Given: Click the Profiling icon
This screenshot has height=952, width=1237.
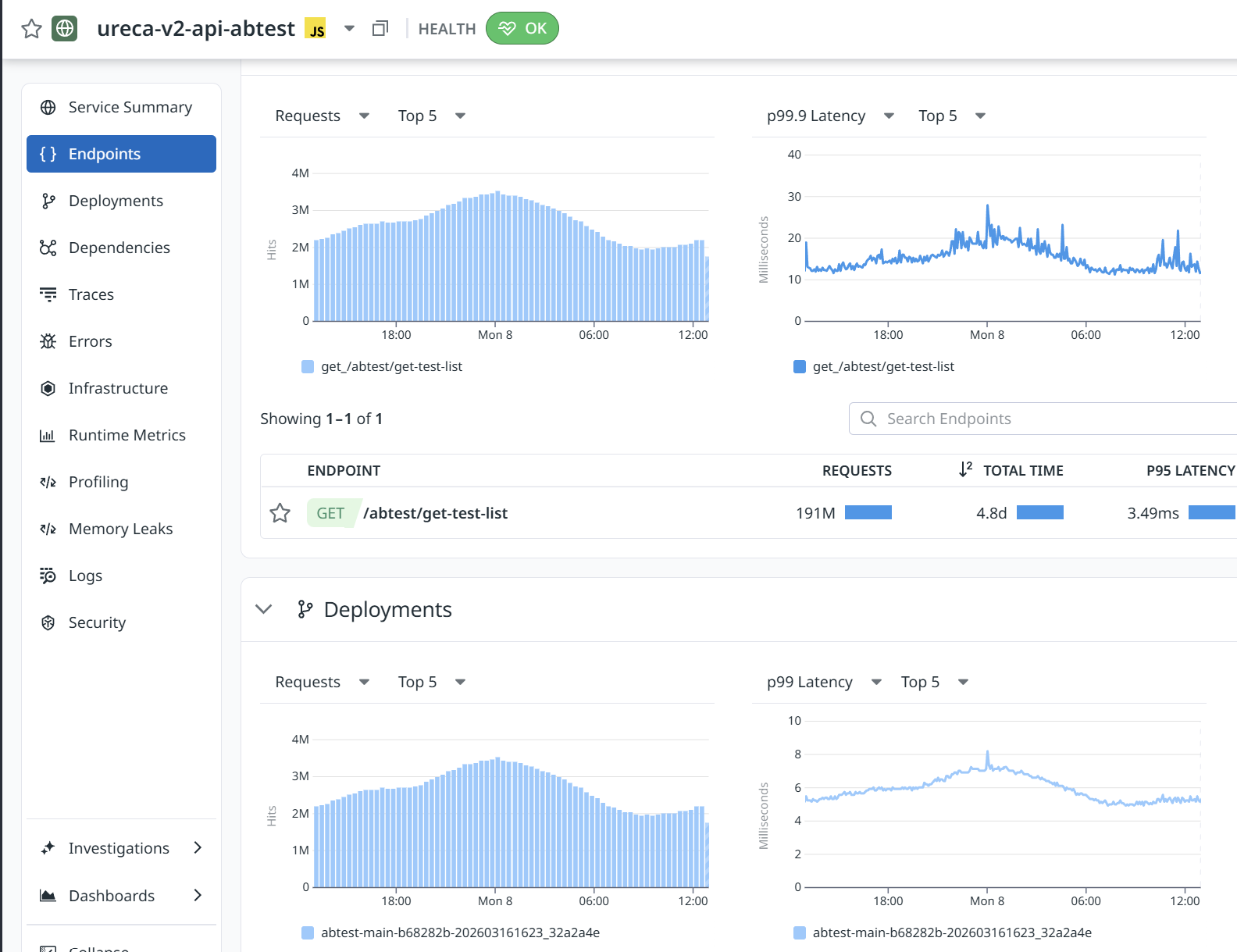Looking at the screenshot, I should point(48,482).
